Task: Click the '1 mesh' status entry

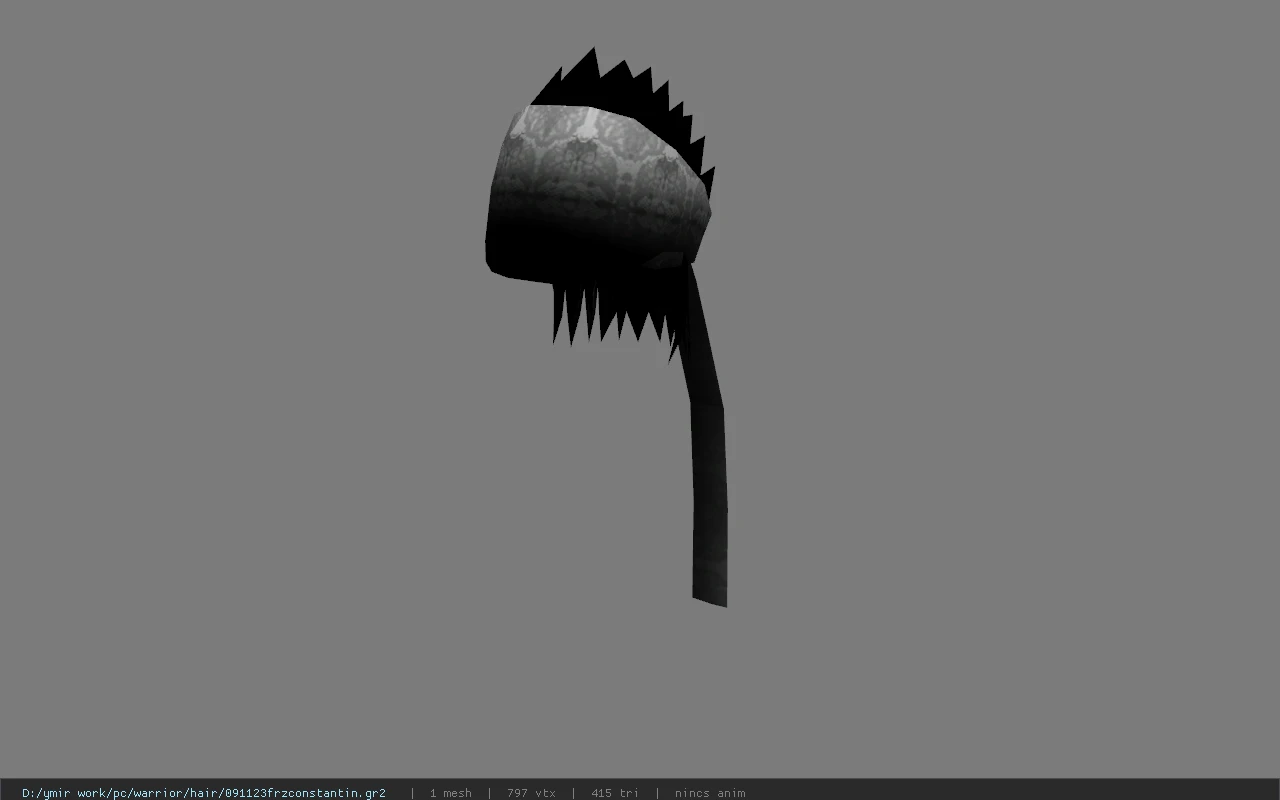Action: click(450, 793)
